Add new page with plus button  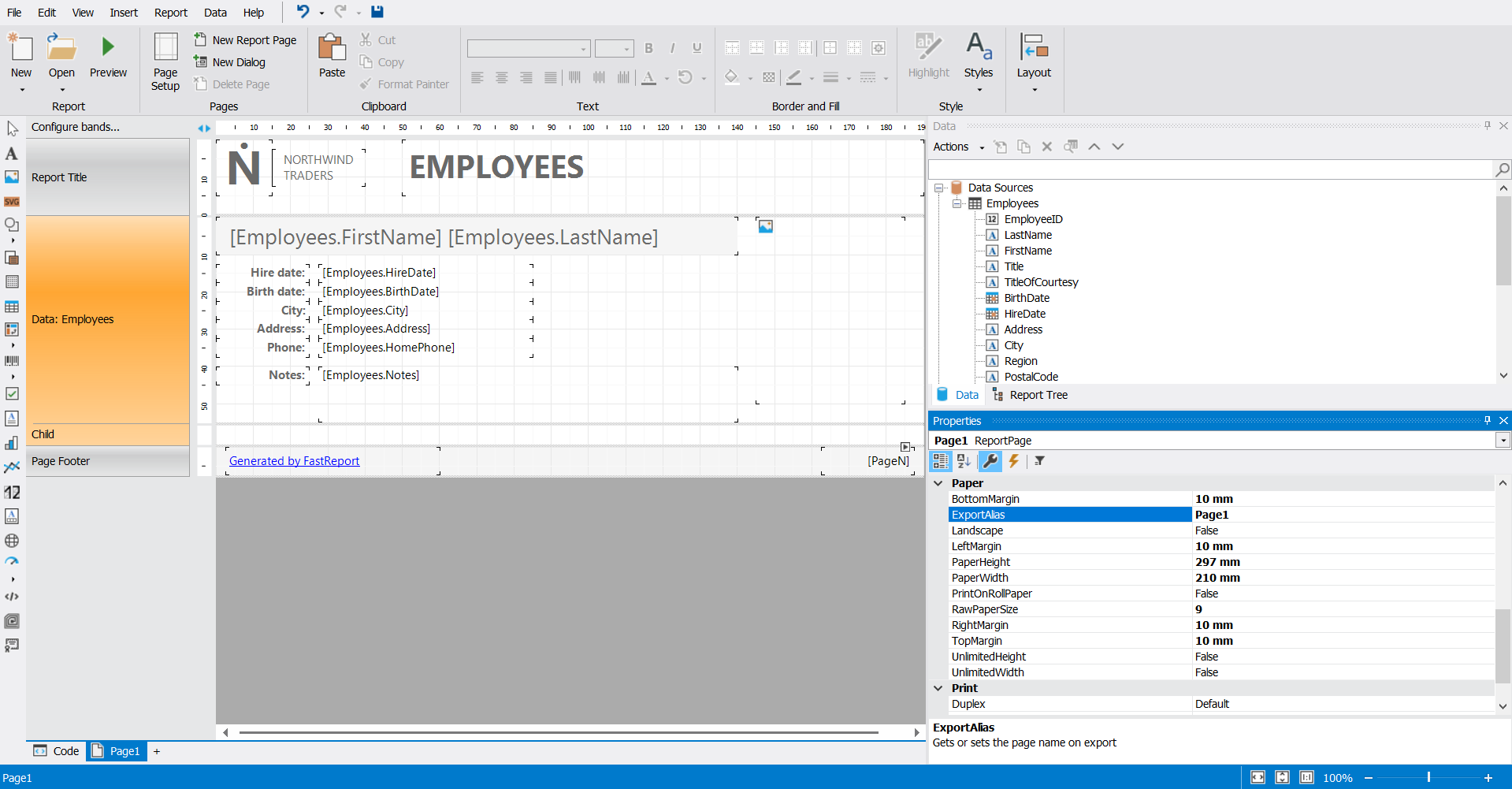click(157, 751)
